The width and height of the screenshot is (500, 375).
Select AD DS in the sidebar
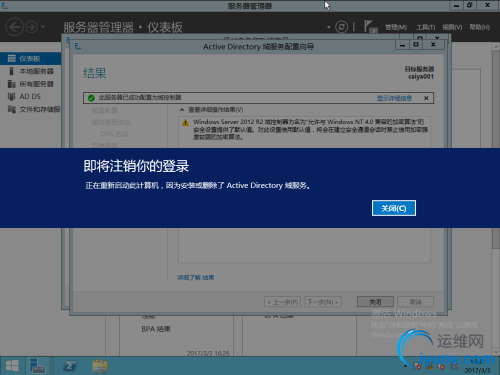tap(30, 96)
